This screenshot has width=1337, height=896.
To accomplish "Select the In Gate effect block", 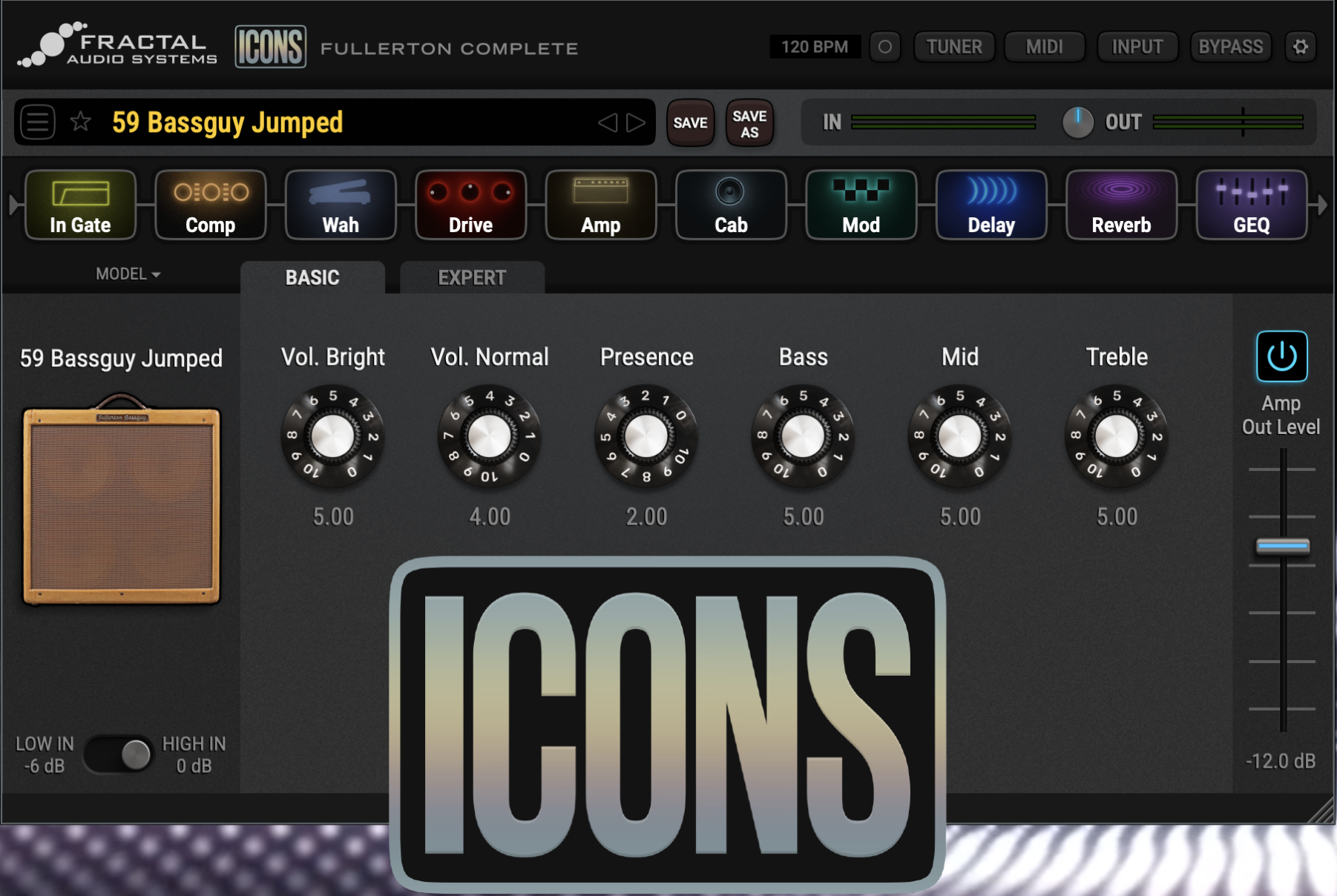I will 80,205.
